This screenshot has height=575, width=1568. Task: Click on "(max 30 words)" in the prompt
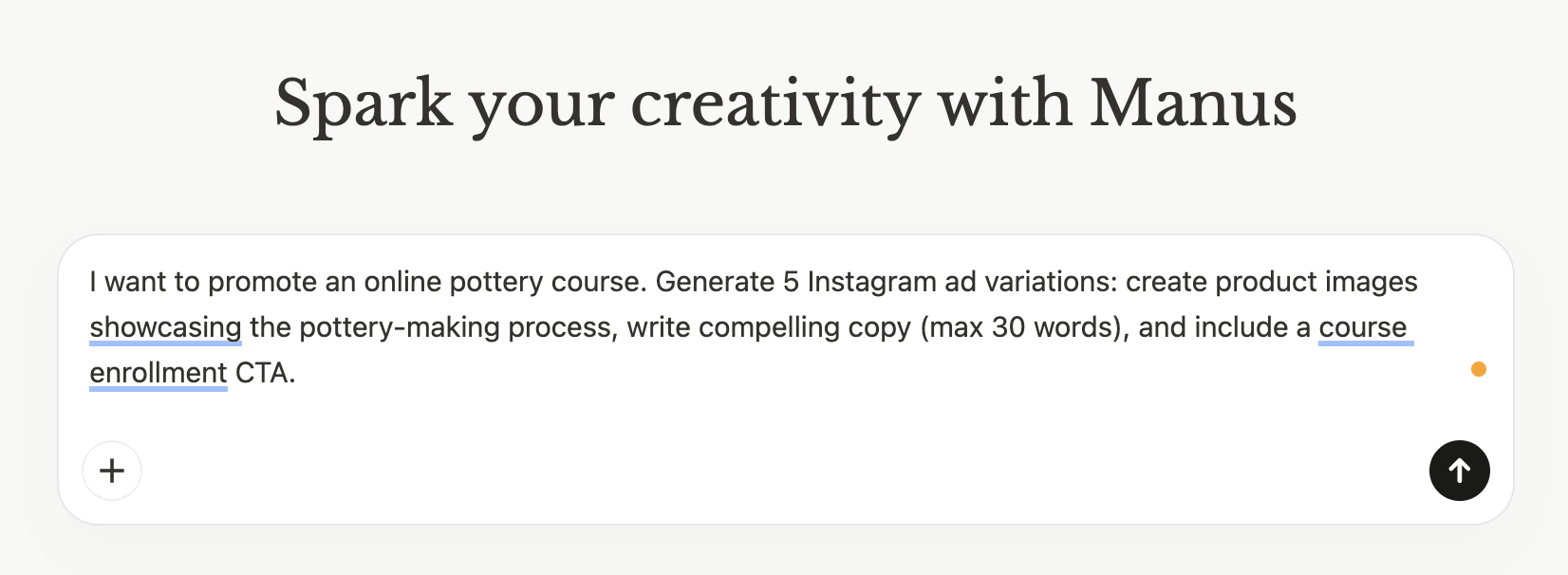(x=1025, y=327)
